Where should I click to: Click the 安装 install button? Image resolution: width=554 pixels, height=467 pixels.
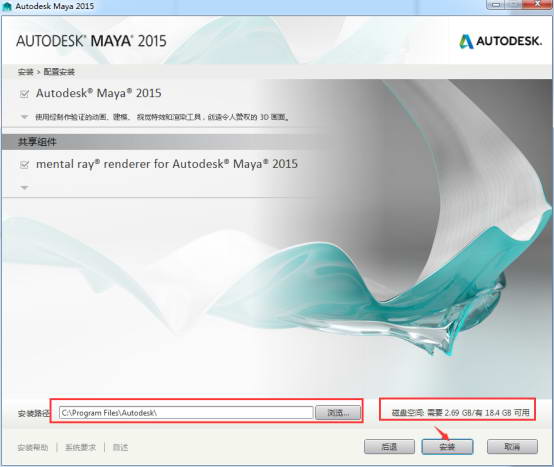tap(447, 447)
